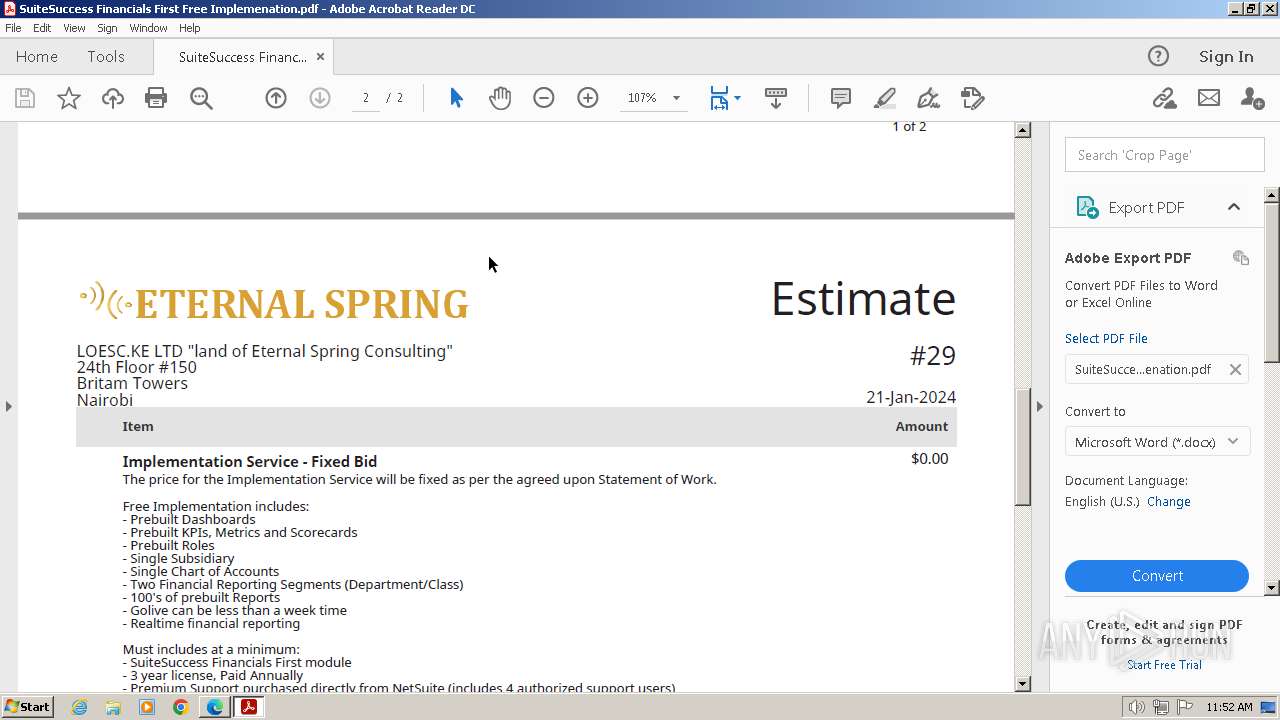Click the cloud upload icon
The height and width of the screenshot is (720, 1280).
(113, 98)
